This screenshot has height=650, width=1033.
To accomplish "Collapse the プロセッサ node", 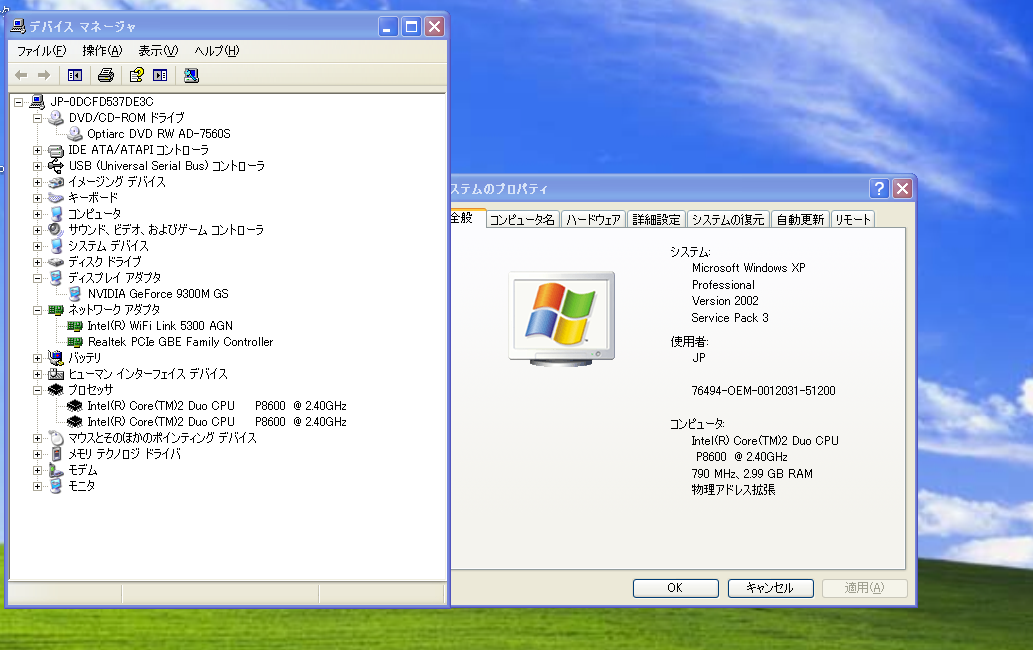I will click(38, 390).
